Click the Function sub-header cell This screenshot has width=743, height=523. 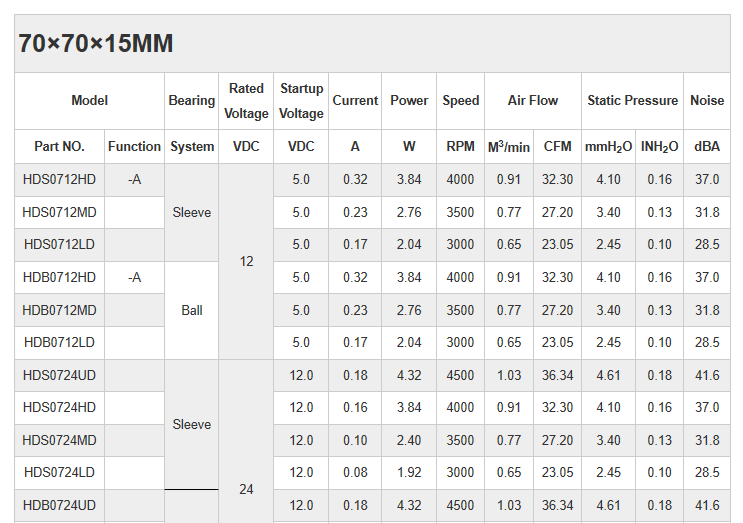[134, 146]
